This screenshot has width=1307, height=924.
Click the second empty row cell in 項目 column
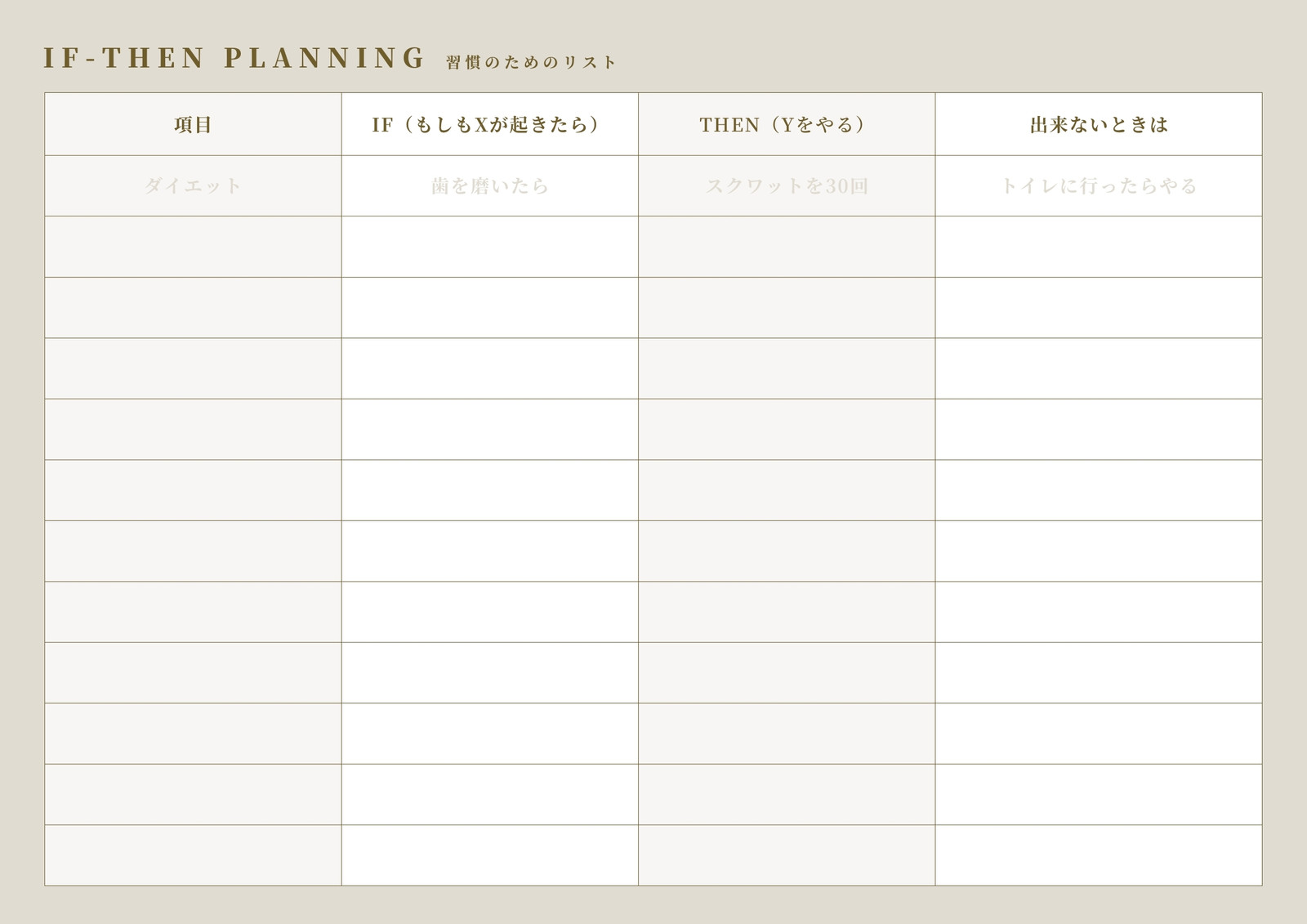(x=193, y=307)
